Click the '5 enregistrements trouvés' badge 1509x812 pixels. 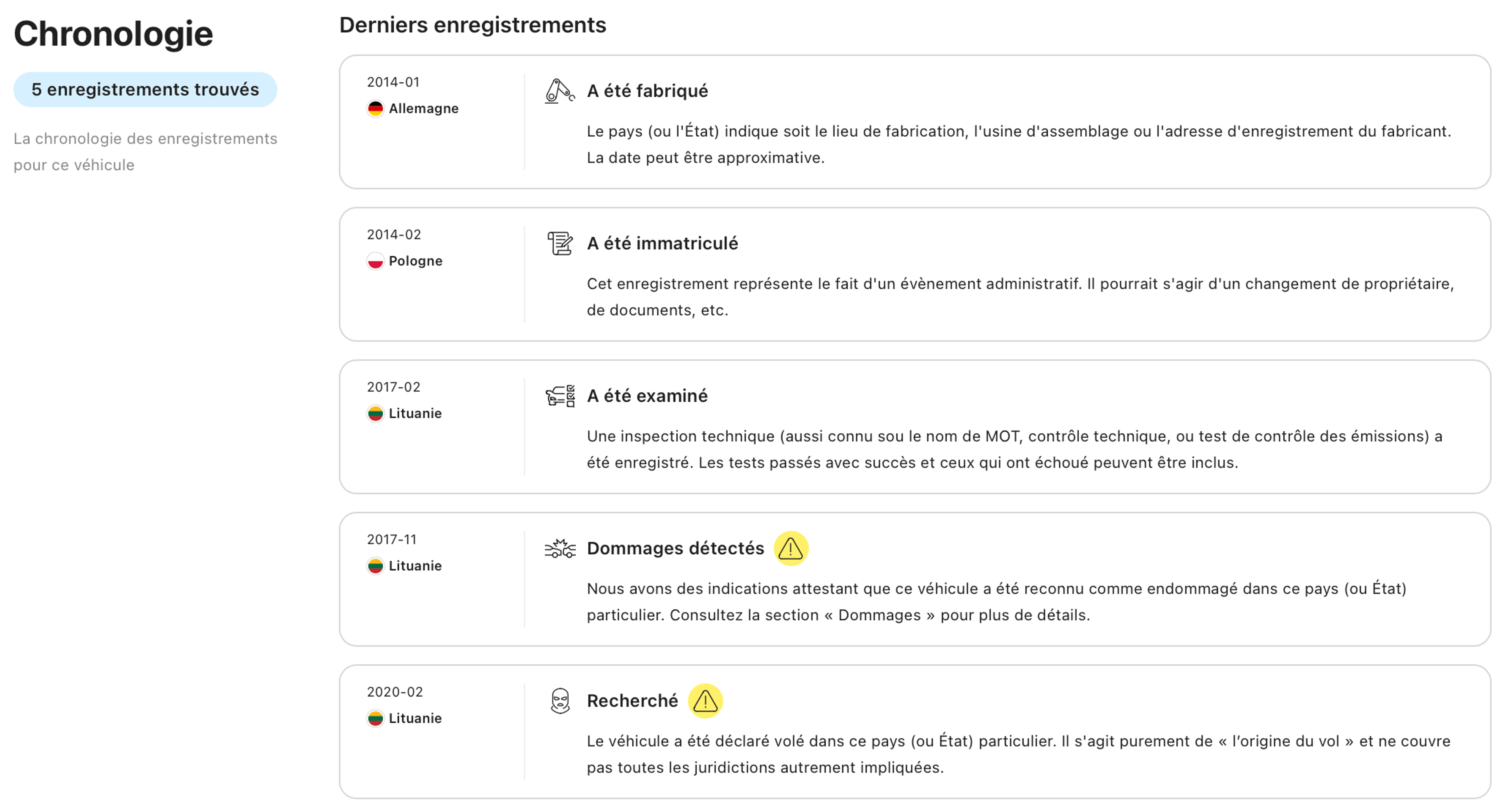145,90
